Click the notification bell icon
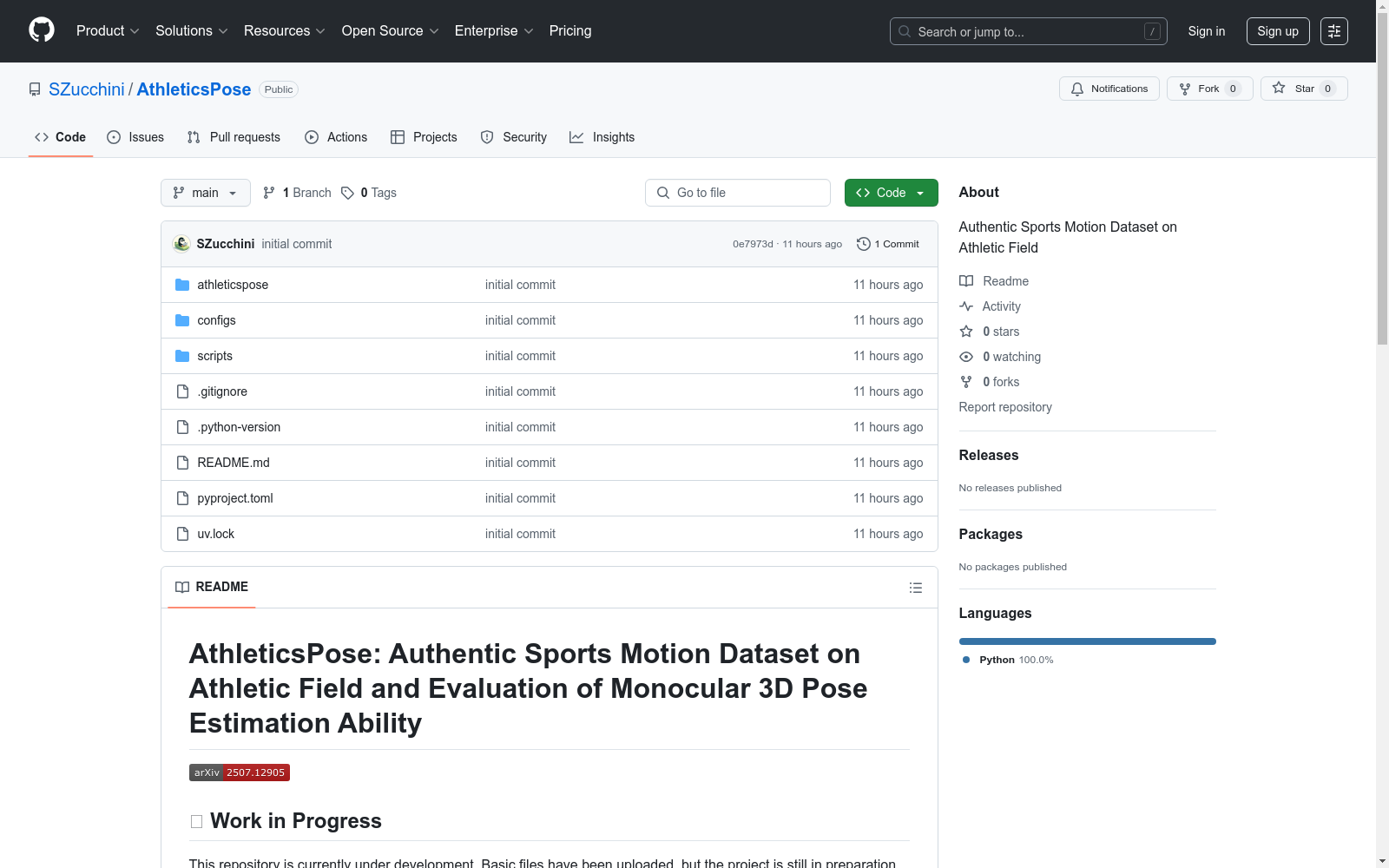Viewport: 1389px width, 868px height. tap(1077, 89)
